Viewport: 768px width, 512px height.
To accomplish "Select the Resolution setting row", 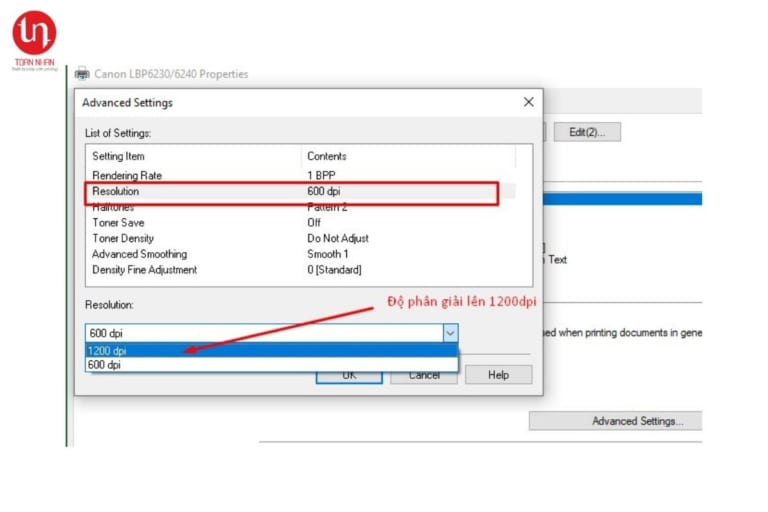I will [300, 191].
